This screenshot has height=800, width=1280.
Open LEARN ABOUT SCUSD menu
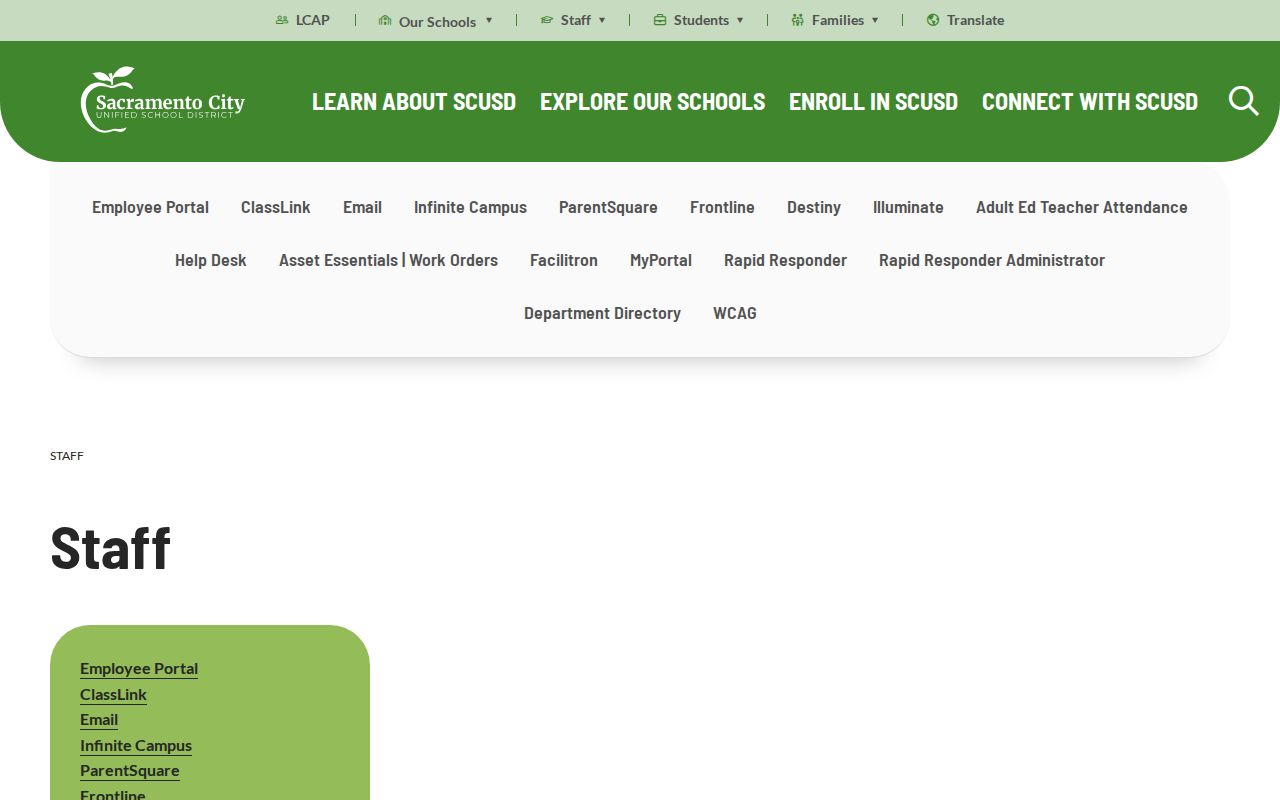point(414,101)
